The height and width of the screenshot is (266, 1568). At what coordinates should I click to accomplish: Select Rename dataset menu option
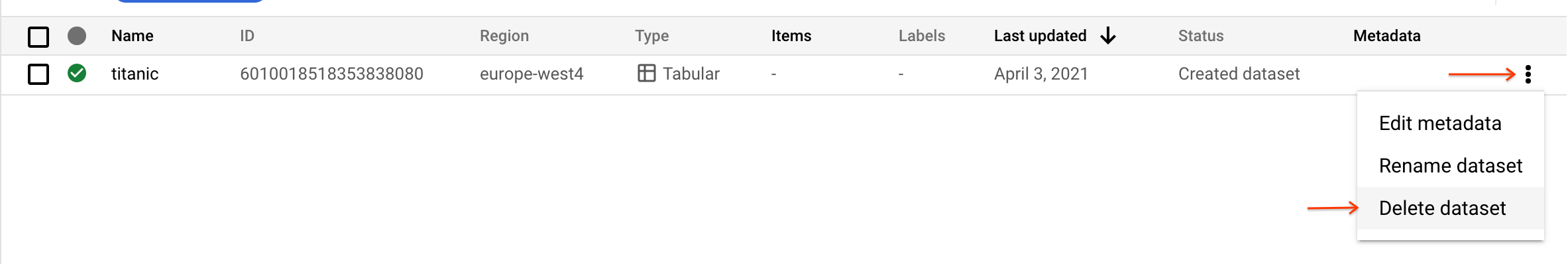pyautogui.click(x=1450, y=166)
